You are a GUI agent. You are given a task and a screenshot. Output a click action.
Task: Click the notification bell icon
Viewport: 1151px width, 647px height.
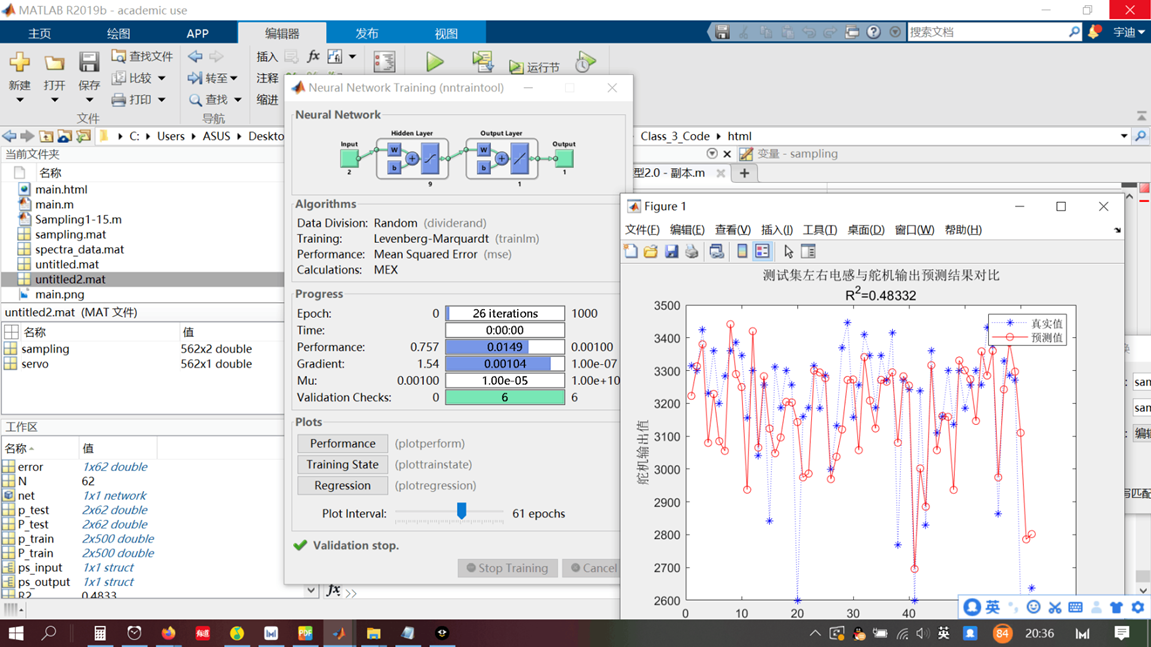pyautogui.click(x=1094, y=32)
